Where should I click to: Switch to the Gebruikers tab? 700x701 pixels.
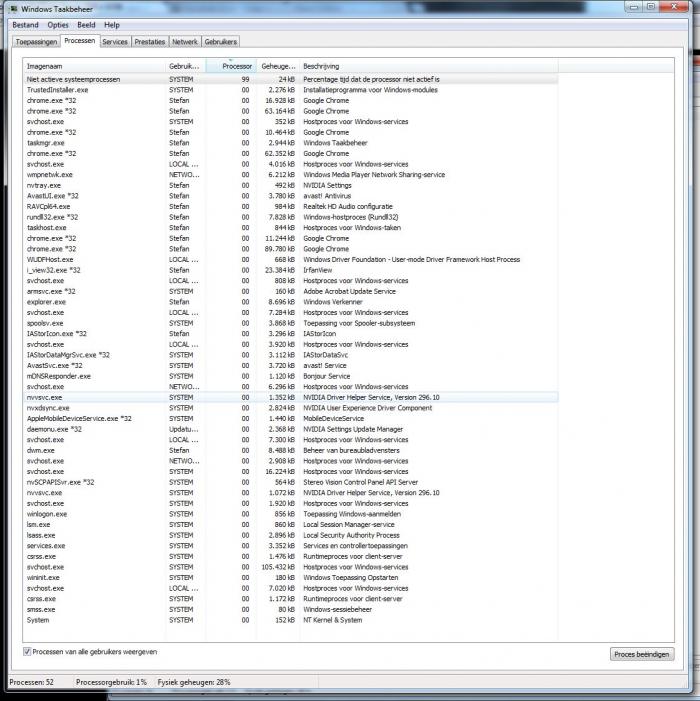click(x=220, y=42)
